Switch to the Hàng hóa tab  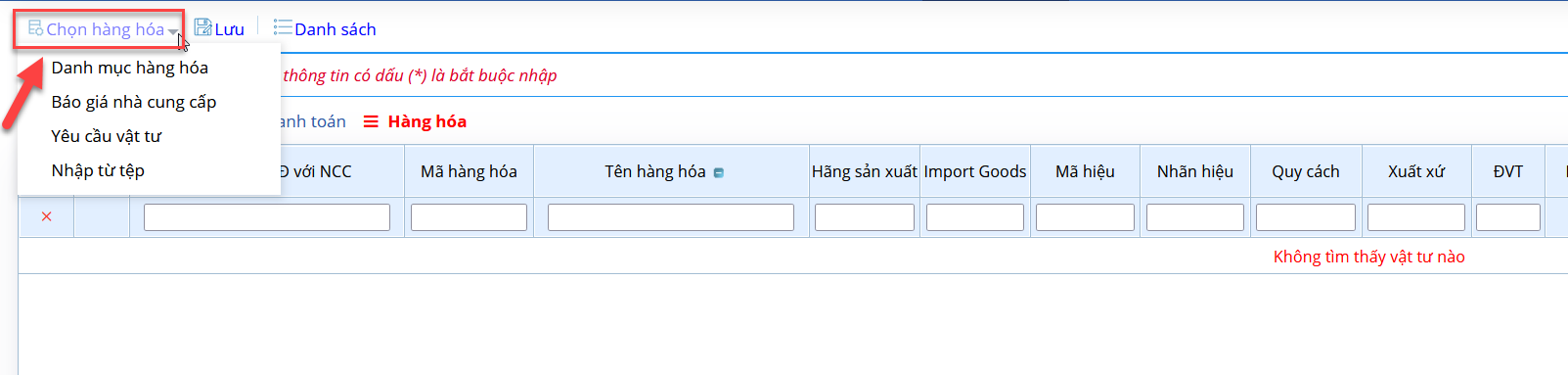coord(426,121)
